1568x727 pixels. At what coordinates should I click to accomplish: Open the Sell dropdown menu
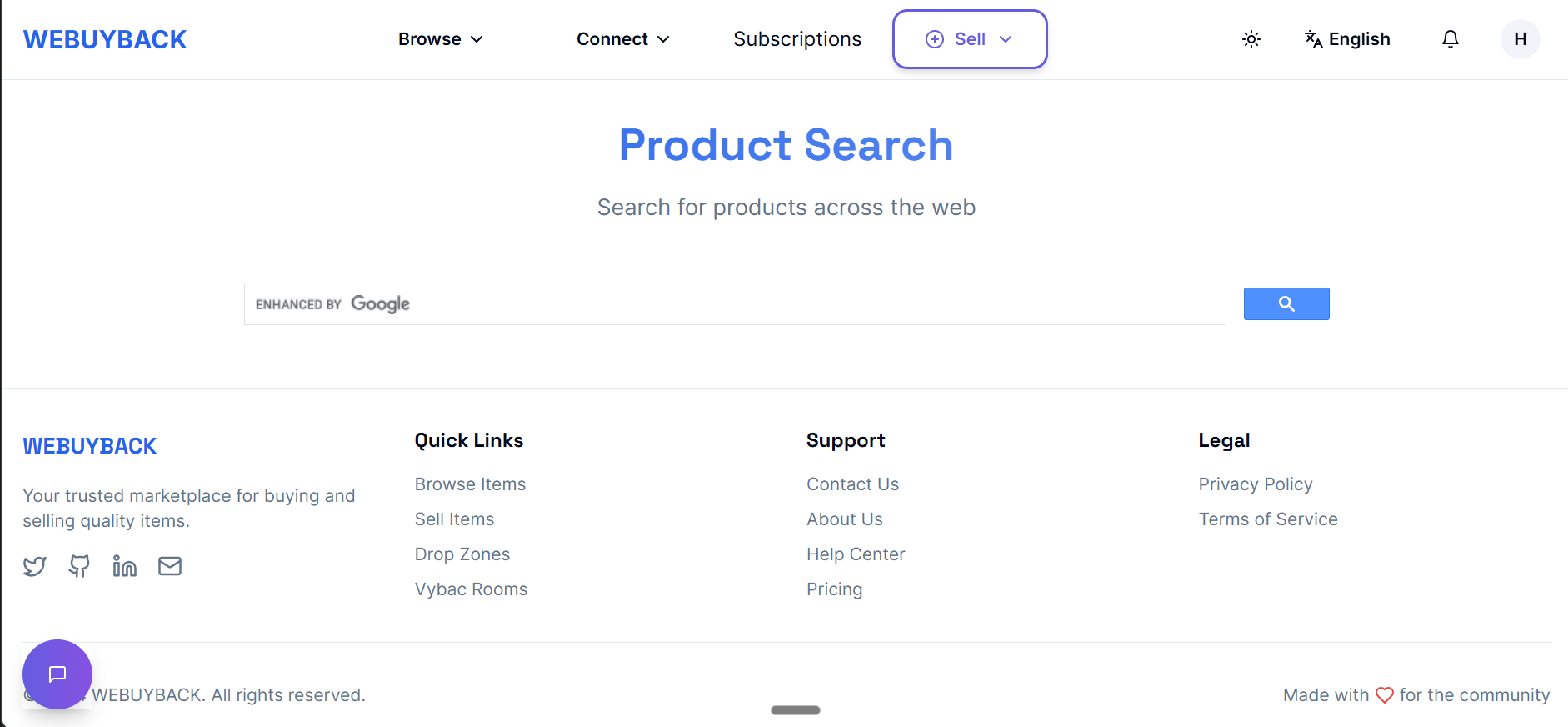click(x=969, y=38)
